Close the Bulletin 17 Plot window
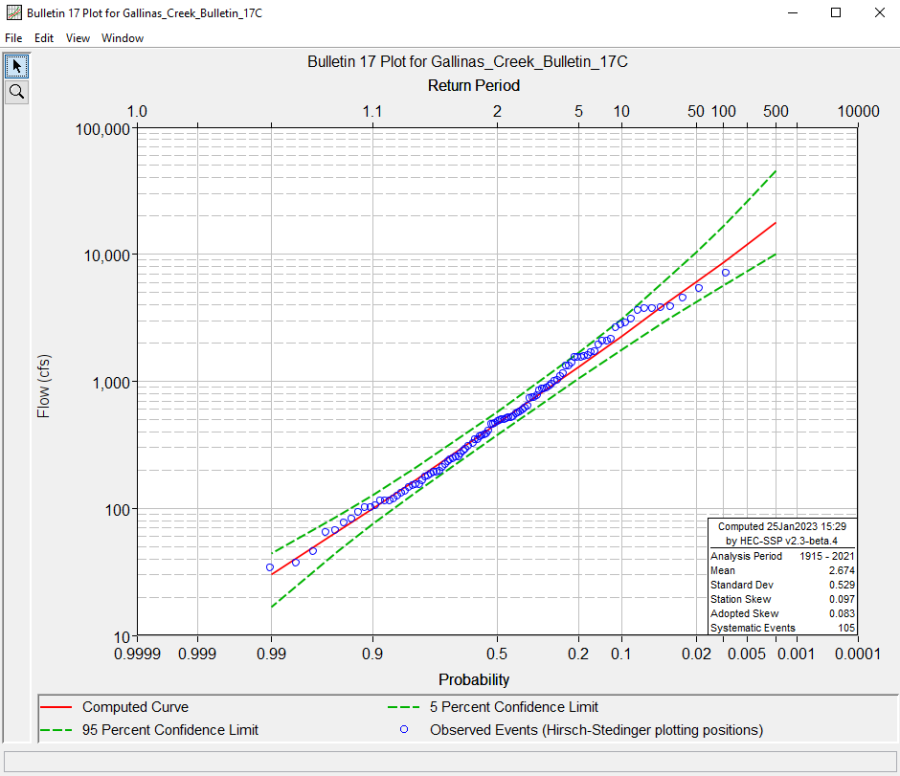900x776 pixels. click(x=879, y=13)
